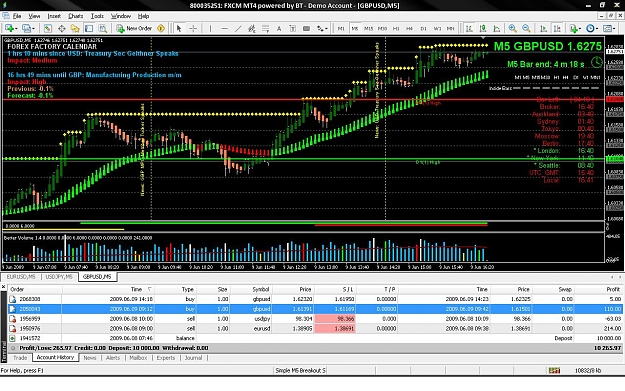Close the Terminal panel with its X

pyautogui.click(x=4, y=287)
